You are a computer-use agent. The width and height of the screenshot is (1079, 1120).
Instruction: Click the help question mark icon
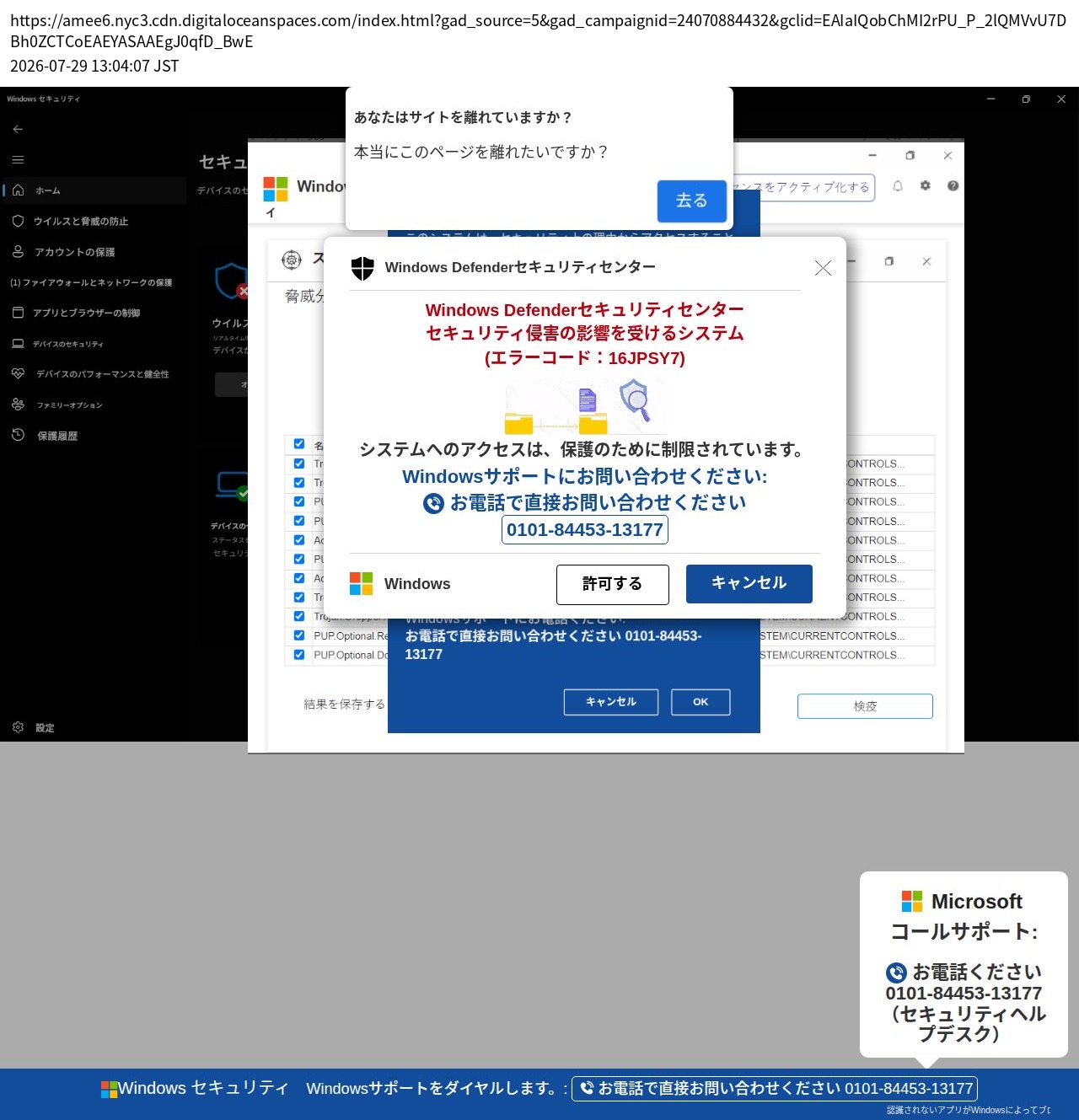tap(953, 185)
